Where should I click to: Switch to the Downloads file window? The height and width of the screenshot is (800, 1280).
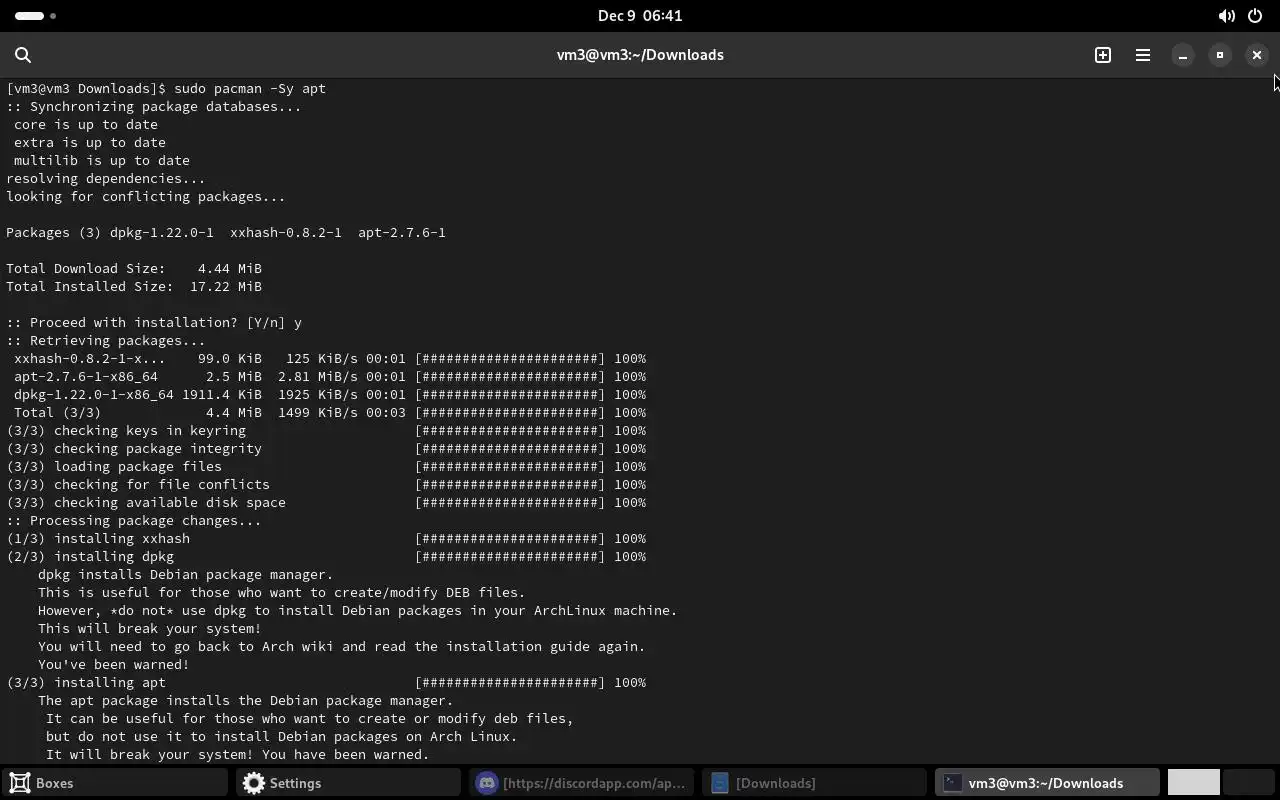click(x=815, y=783)
